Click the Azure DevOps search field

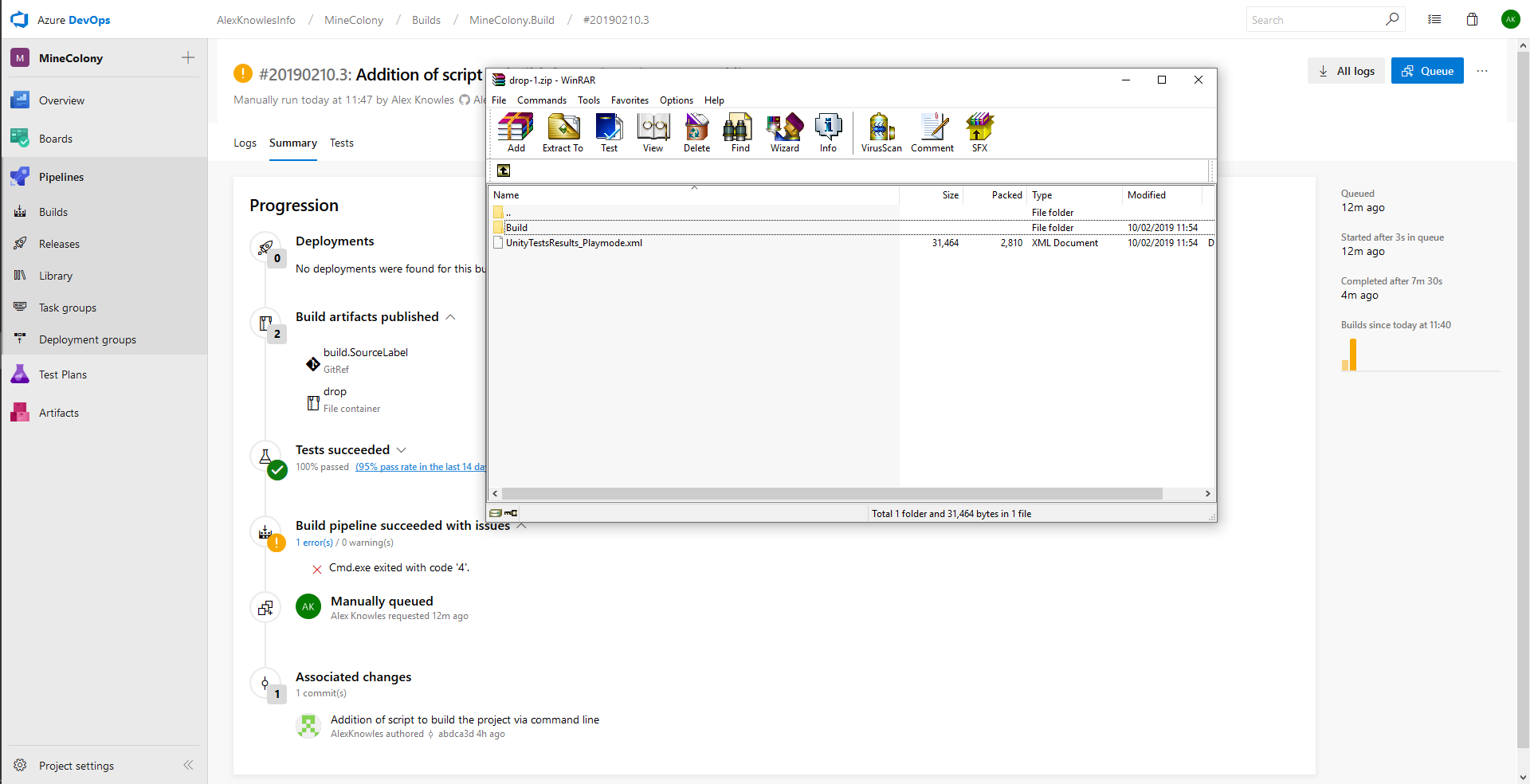point(1315,20)
